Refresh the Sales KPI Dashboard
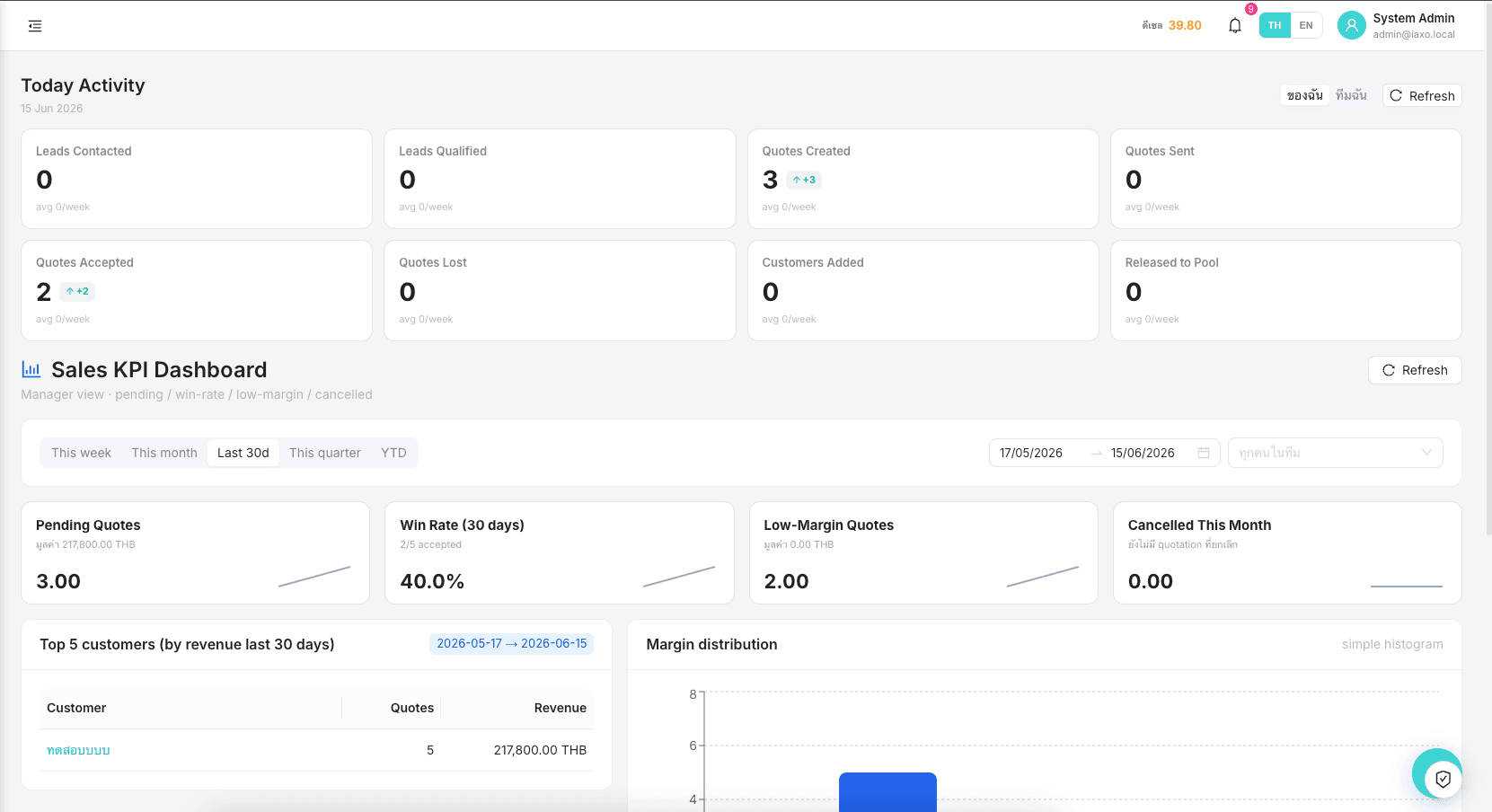This screenshot has height=812, width=1492. 1415,370
